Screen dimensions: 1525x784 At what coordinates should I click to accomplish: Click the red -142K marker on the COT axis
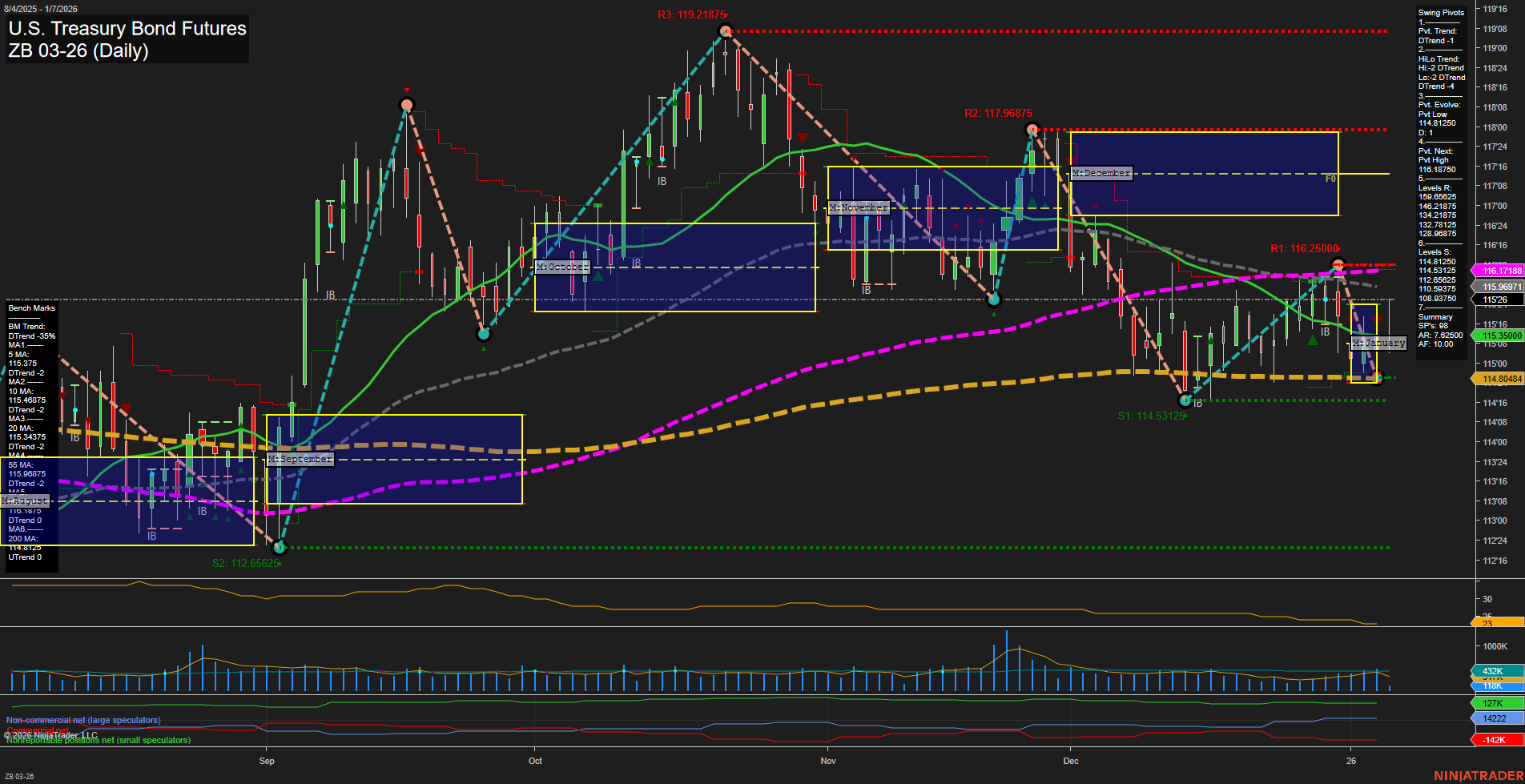click(x=1495, y=739)
